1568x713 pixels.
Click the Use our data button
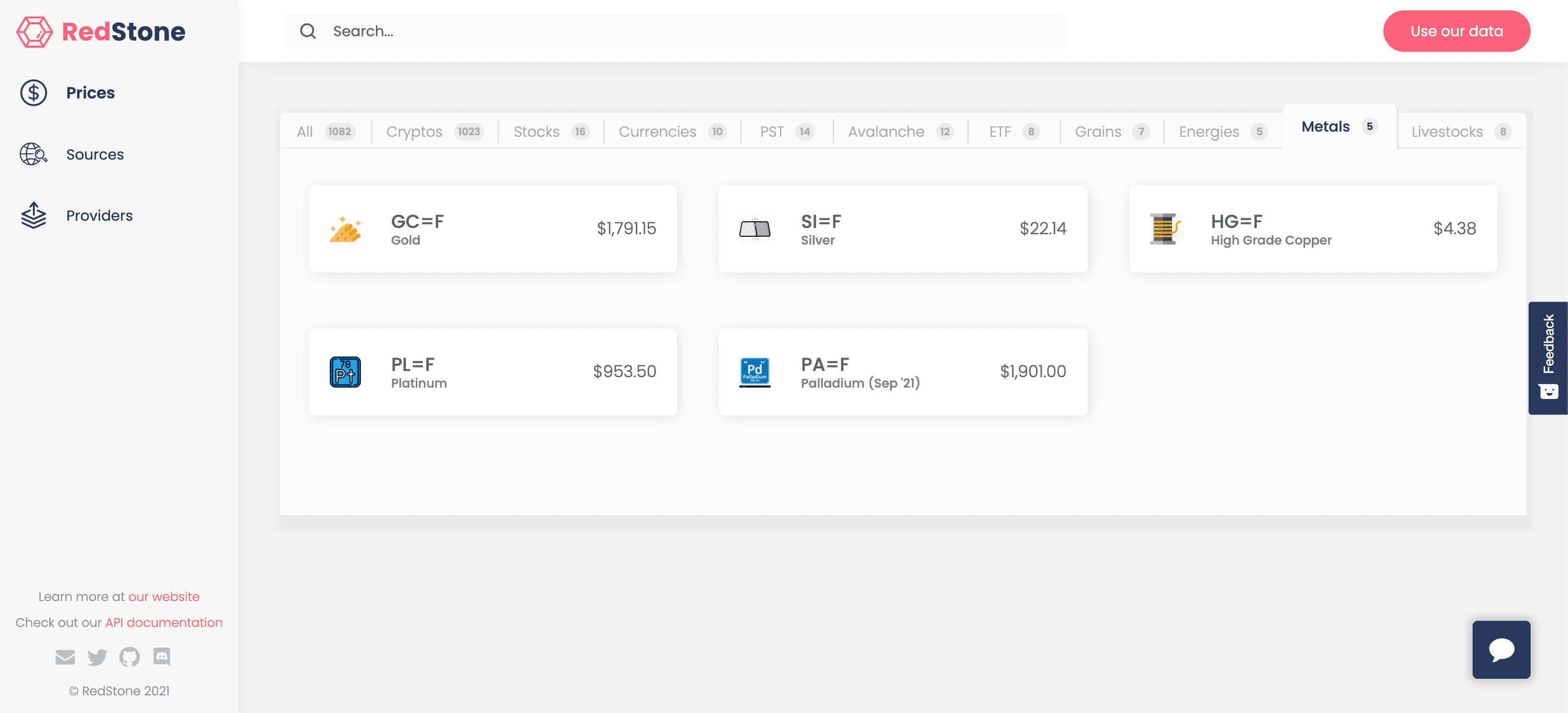[x=1456, y=31]
